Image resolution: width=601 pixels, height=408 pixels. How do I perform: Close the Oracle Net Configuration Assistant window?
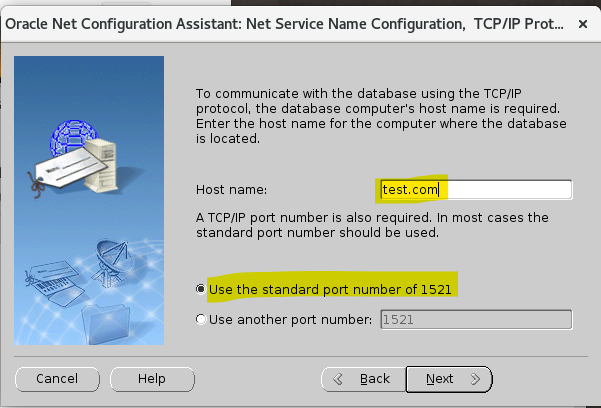coord(583,24)
